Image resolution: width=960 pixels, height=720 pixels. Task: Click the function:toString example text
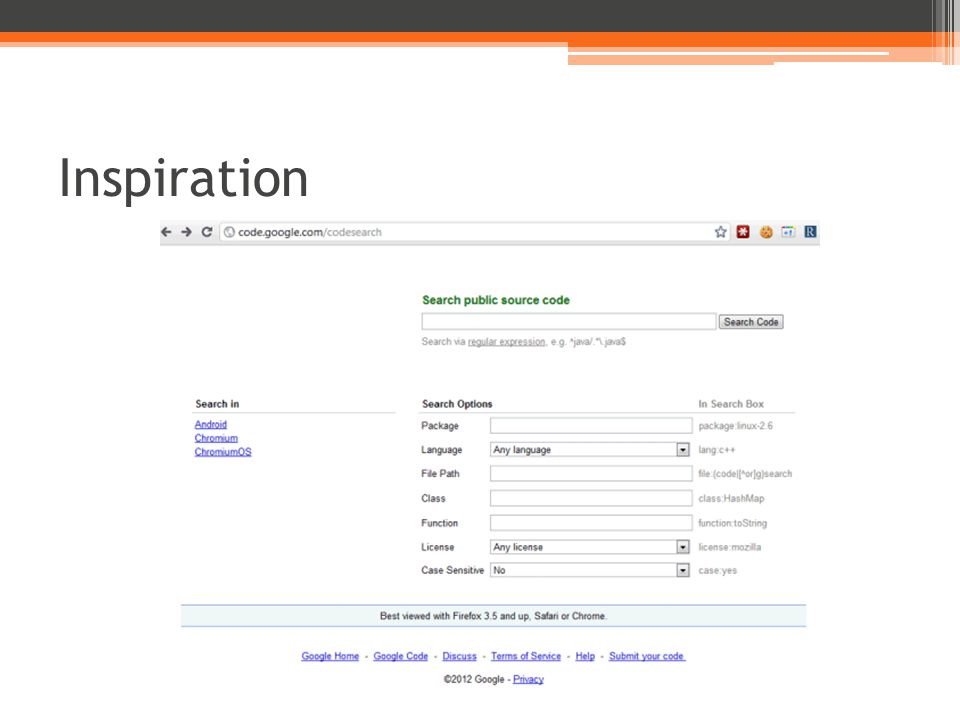tap(732, 523)
